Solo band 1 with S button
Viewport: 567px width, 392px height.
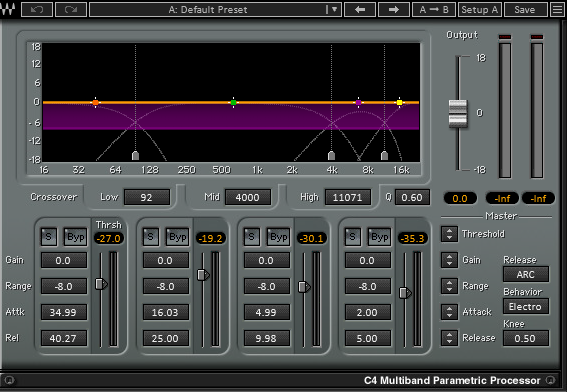click(x=48, y=237)
